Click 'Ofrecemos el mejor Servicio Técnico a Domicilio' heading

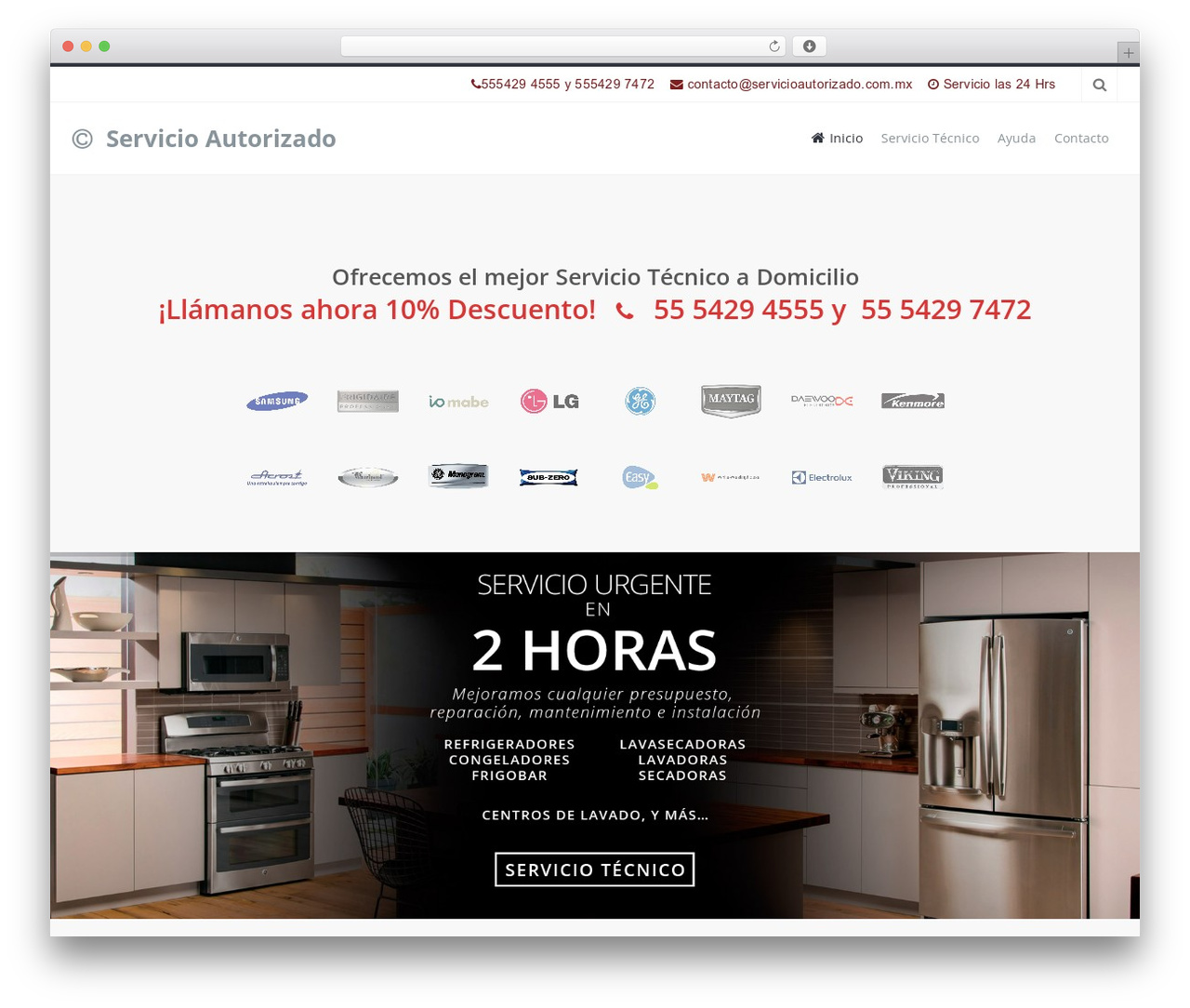[595, 277]
